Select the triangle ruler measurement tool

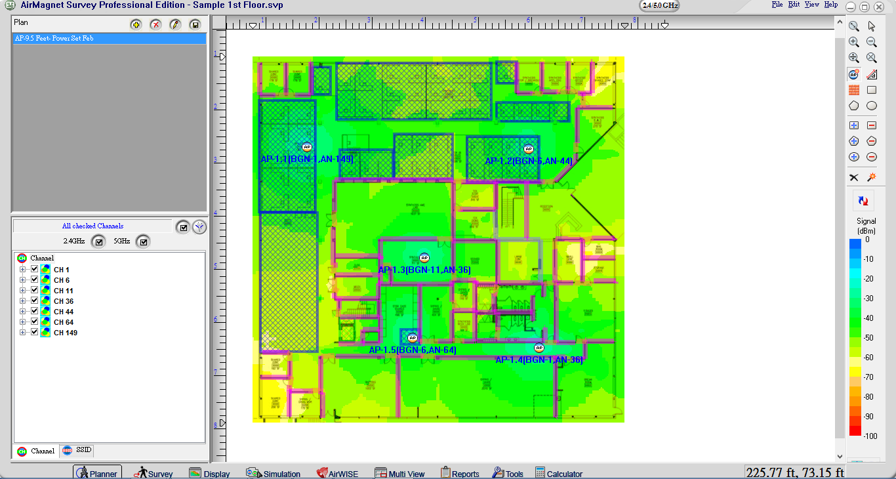(x=871, y=74)
